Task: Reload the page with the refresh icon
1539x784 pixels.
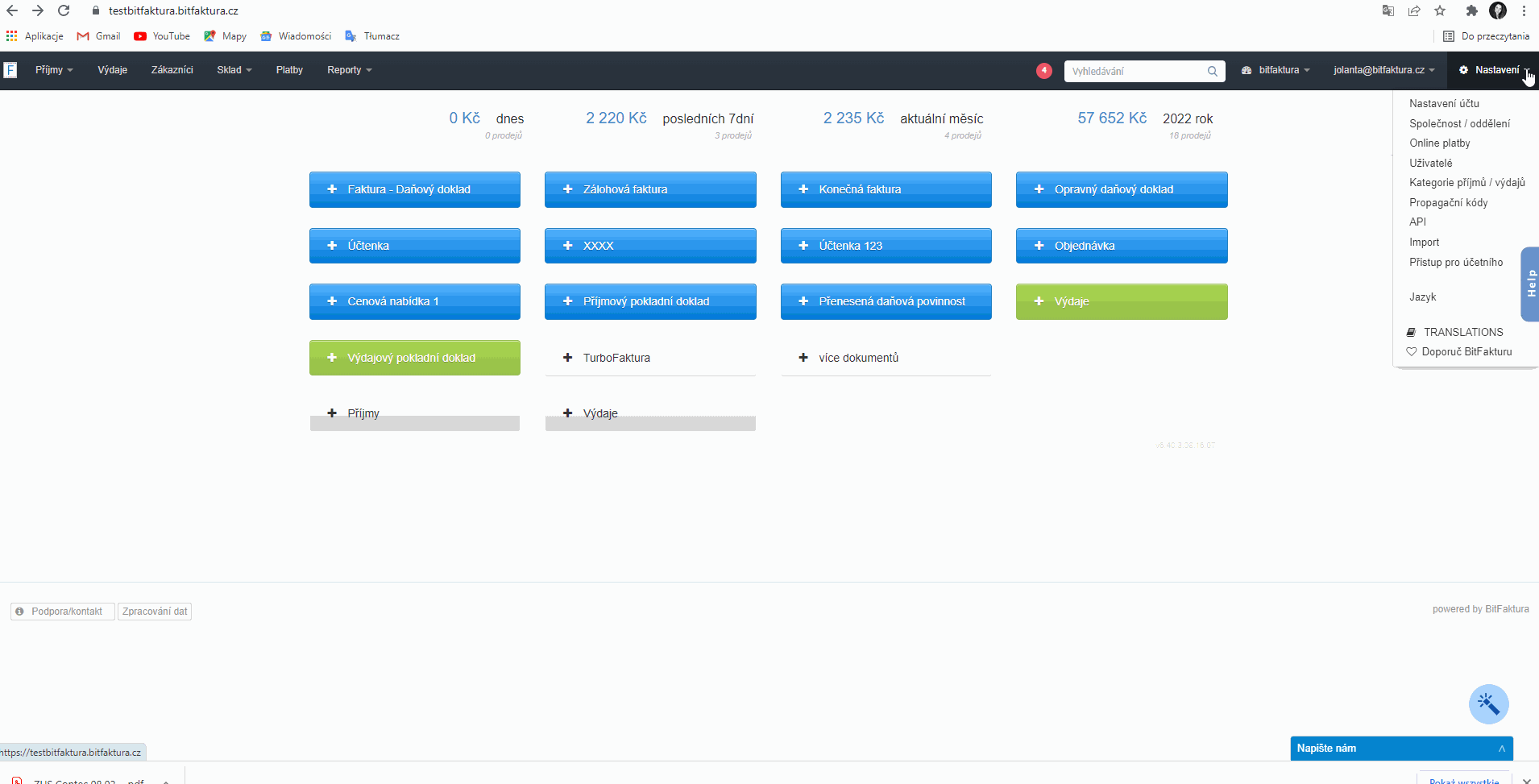Action: tap(64, 11)
